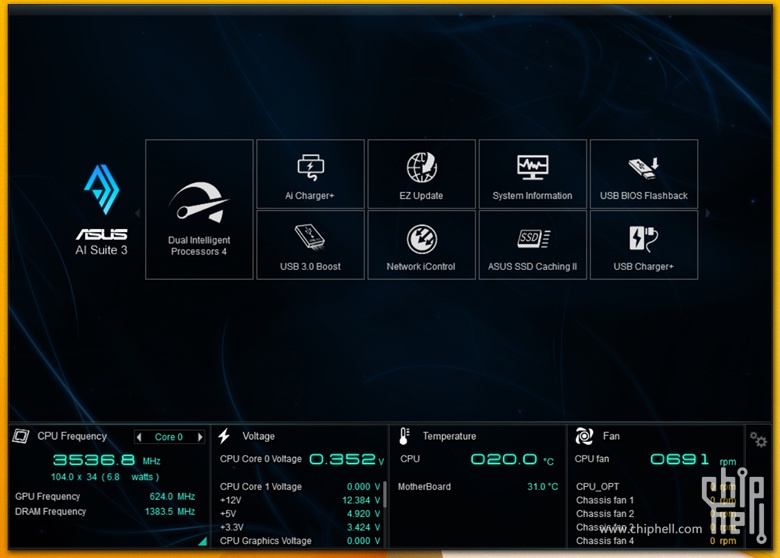Viewport: 780px width, 558px height.
Task: Click the CPU Graphics Voltage row
Action: 300,541
